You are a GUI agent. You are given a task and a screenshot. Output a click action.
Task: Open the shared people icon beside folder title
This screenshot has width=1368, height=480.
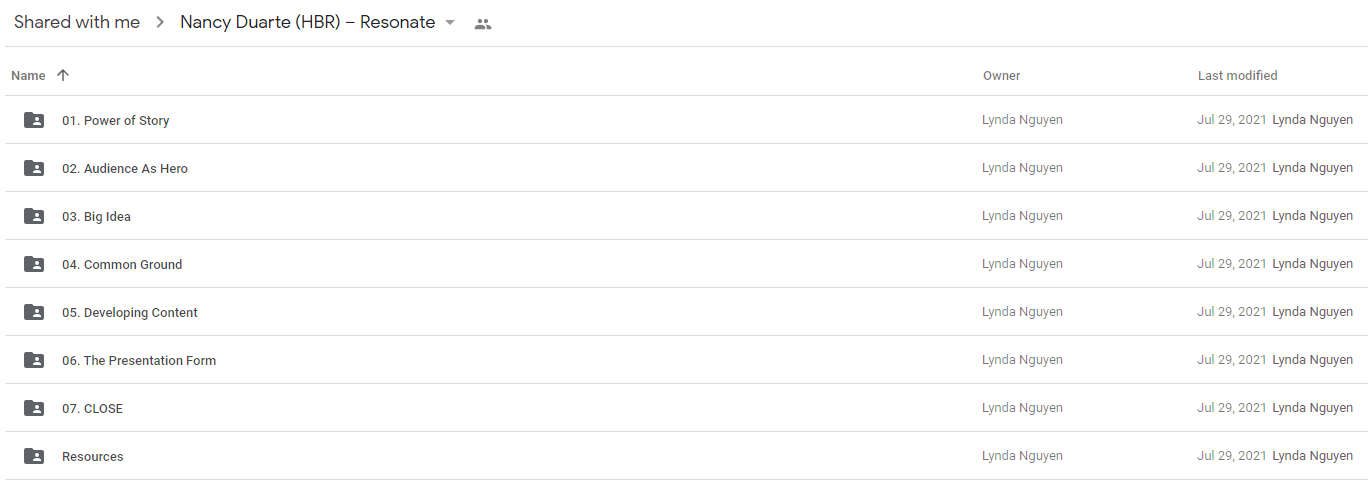[483, 24]
